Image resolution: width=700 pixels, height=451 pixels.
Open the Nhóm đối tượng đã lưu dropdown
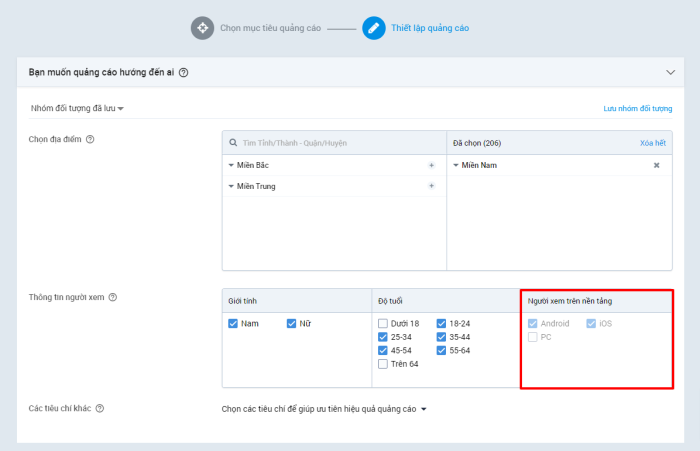77,109
